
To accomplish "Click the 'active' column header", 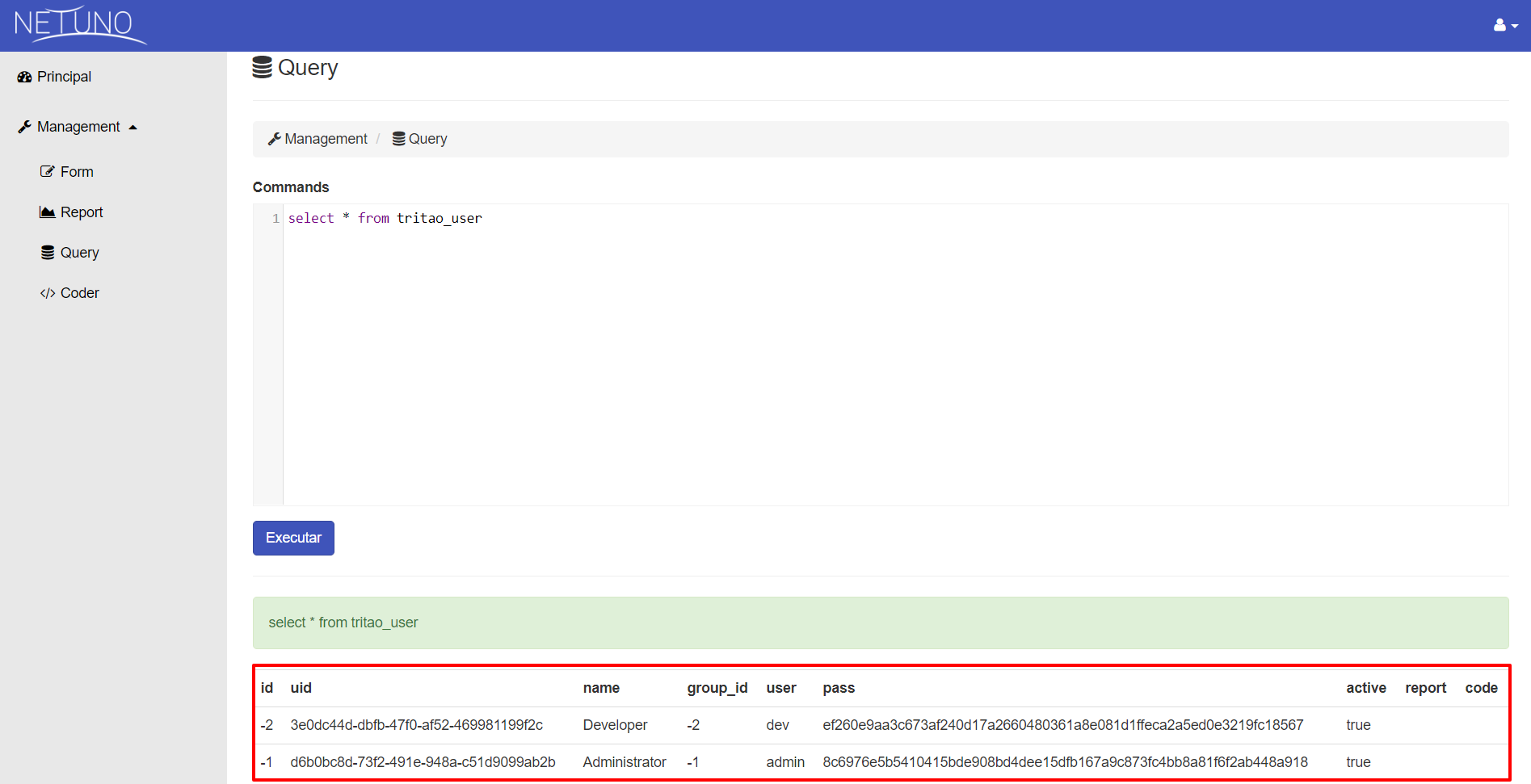I will click(1366, 688).
